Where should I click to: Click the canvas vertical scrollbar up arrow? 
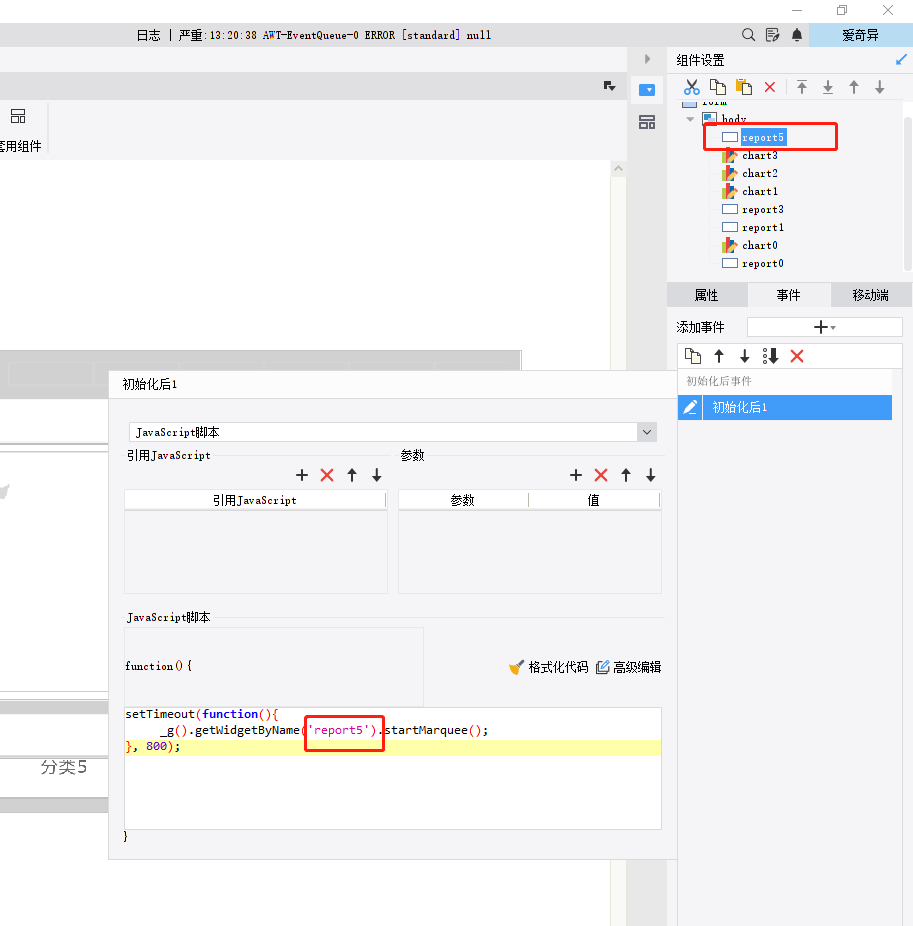(x=618, y=168)
